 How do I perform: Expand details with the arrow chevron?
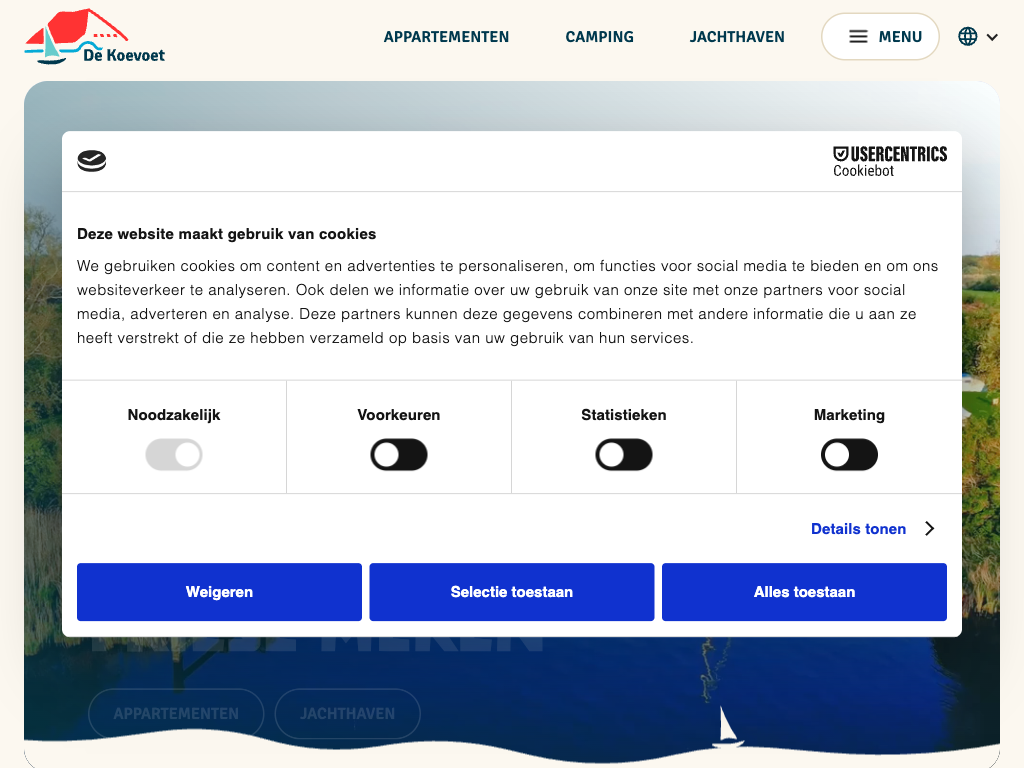click(929, 528)
